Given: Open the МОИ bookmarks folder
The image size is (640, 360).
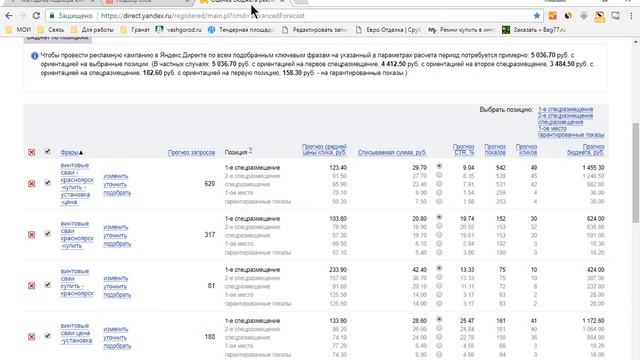Looking at the screenshot, I should (18, 30).
